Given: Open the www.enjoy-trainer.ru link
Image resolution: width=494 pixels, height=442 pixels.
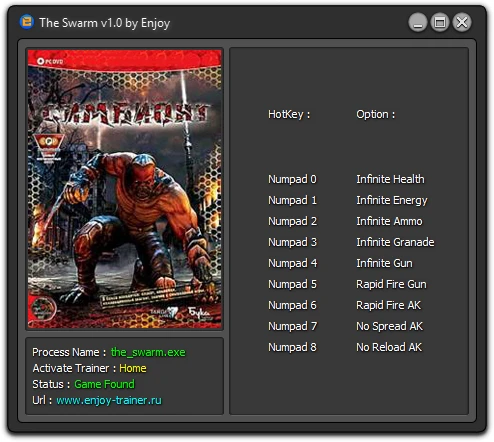Looking at the screenshot, I should pos(109,400).
